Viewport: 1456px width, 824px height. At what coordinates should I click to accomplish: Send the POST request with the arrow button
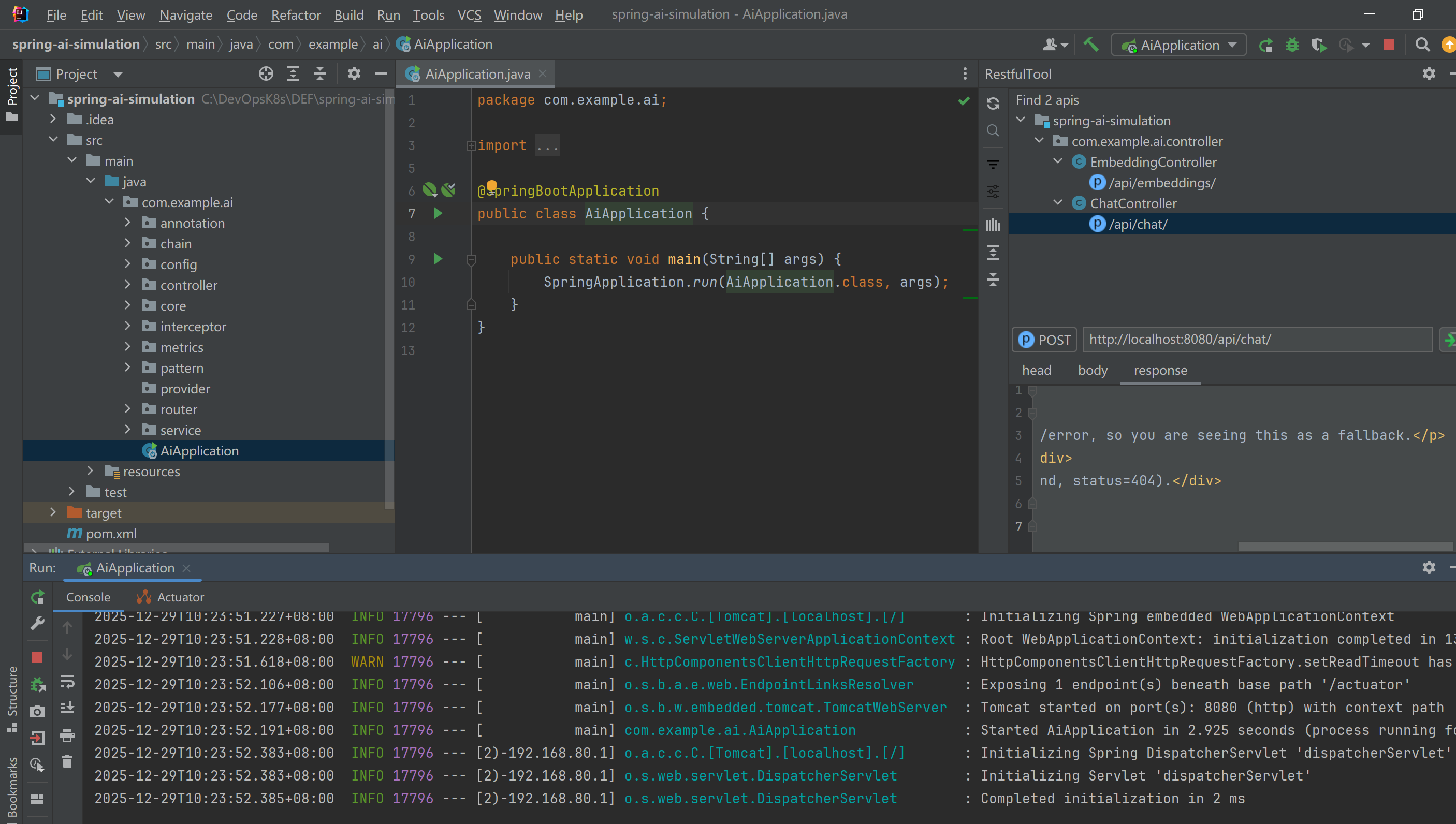1448,340
